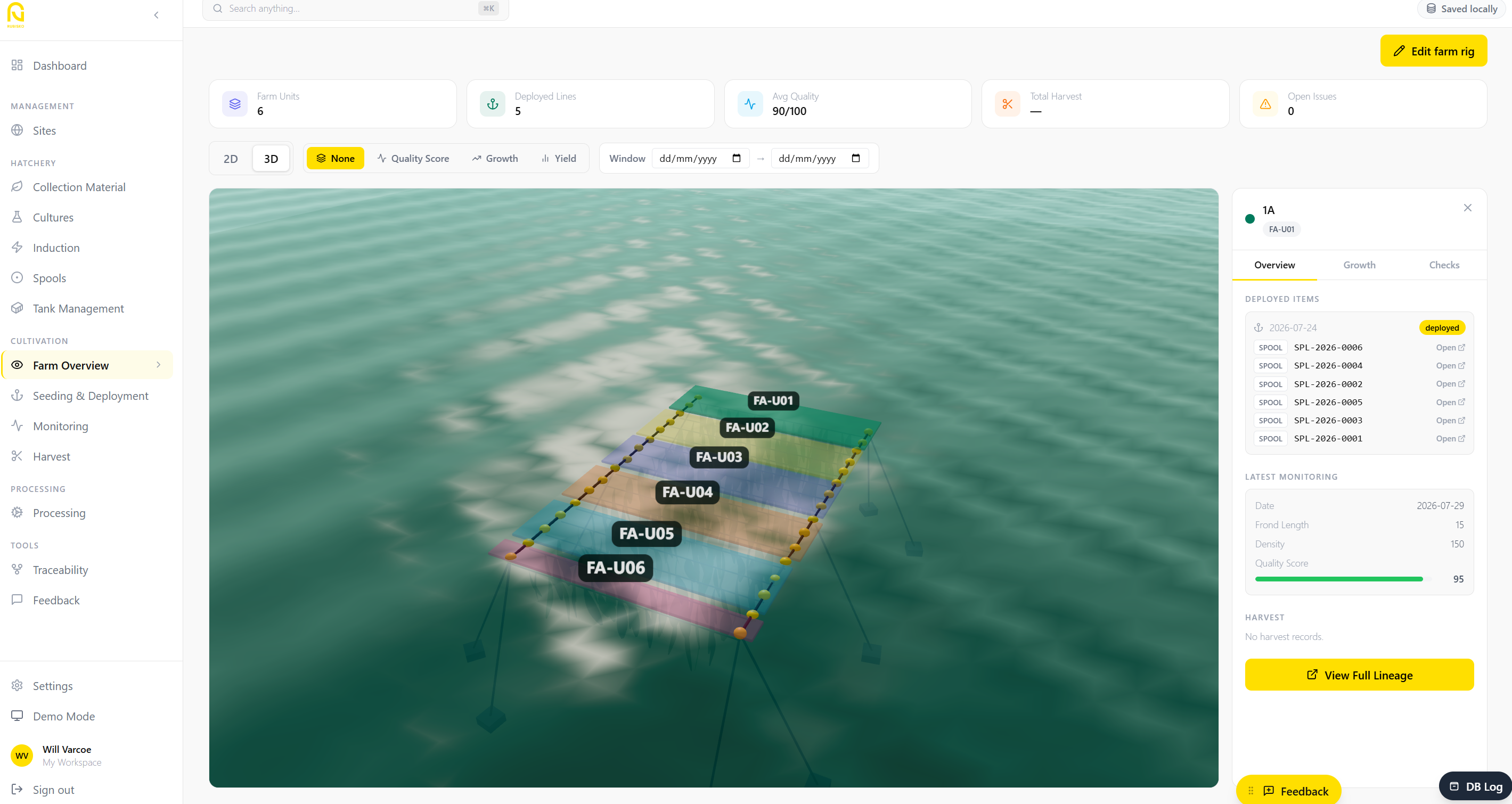This screenshot has height=804, width=1512.
Task: Open spool SPL-2026-0001
Action: (x=1450, y=438)
